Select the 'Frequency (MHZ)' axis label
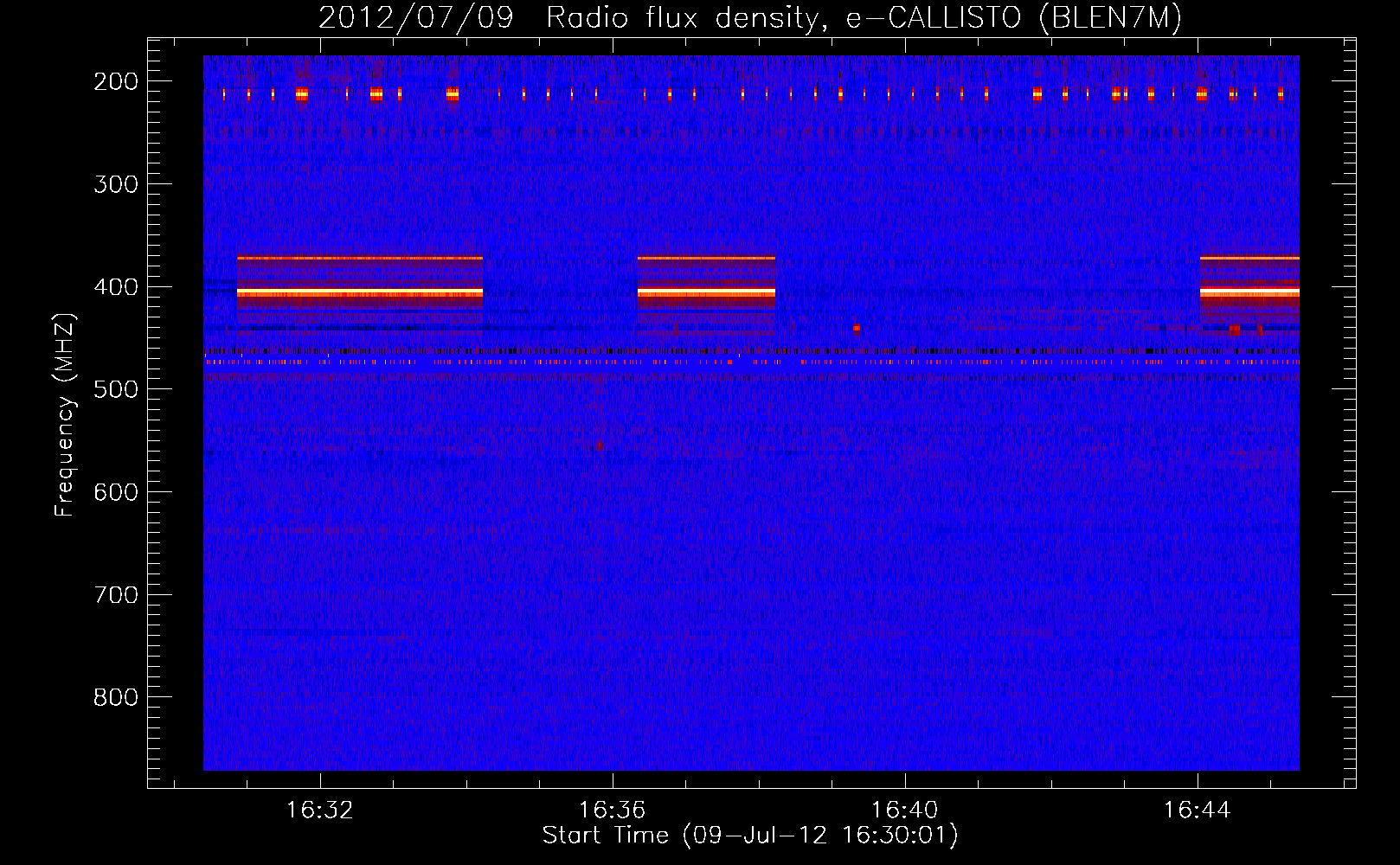The height and width of the screenshot is (865, 1400). coord(65,415)
